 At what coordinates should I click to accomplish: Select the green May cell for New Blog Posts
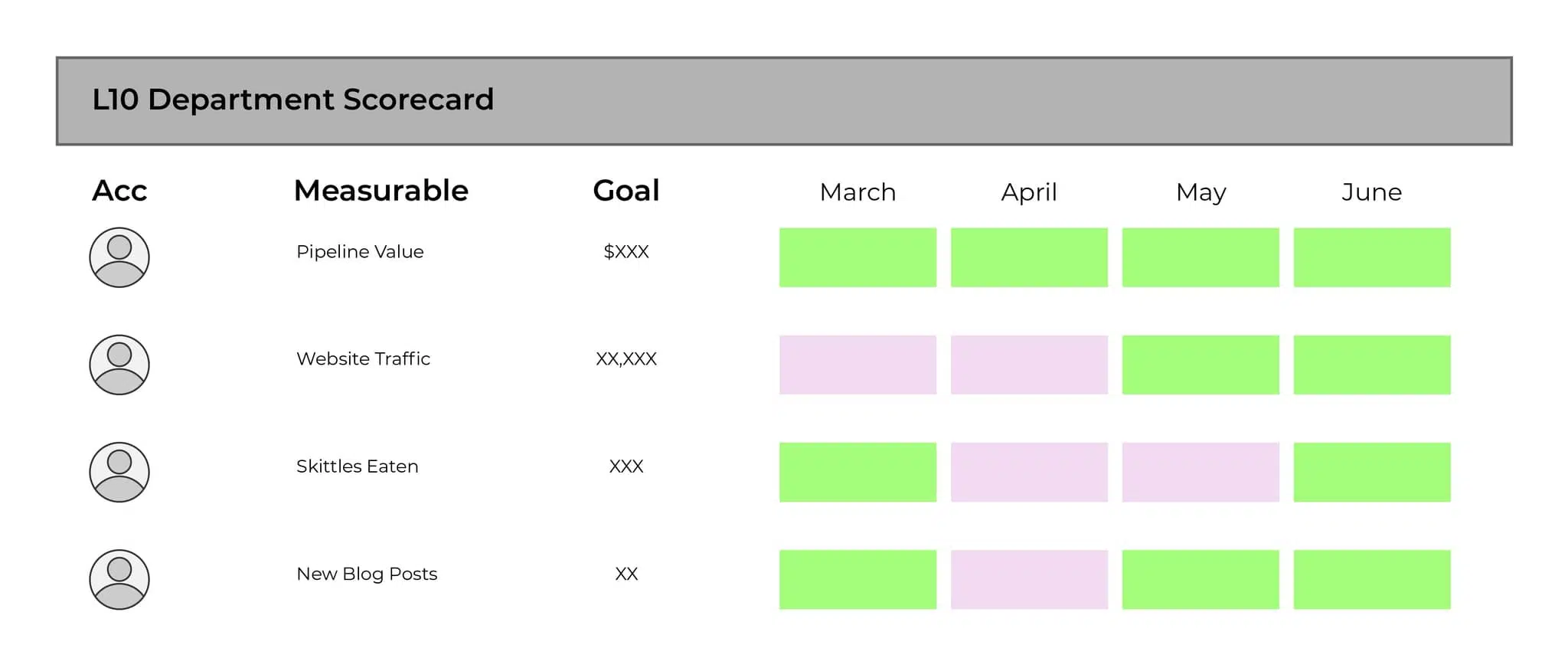tap(1200, 579)
